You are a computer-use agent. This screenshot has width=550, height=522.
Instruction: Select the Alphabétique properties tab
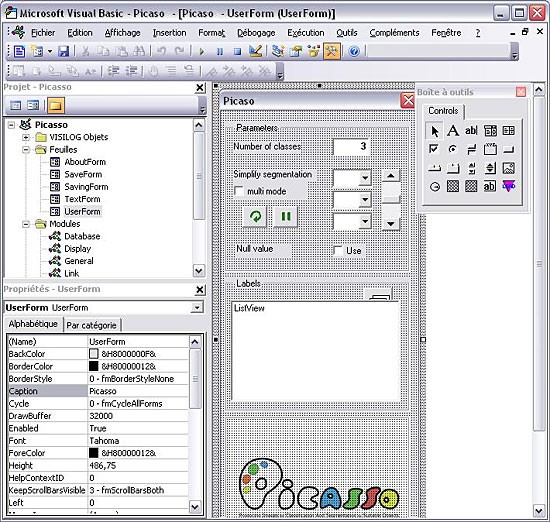tap(33, 324)
